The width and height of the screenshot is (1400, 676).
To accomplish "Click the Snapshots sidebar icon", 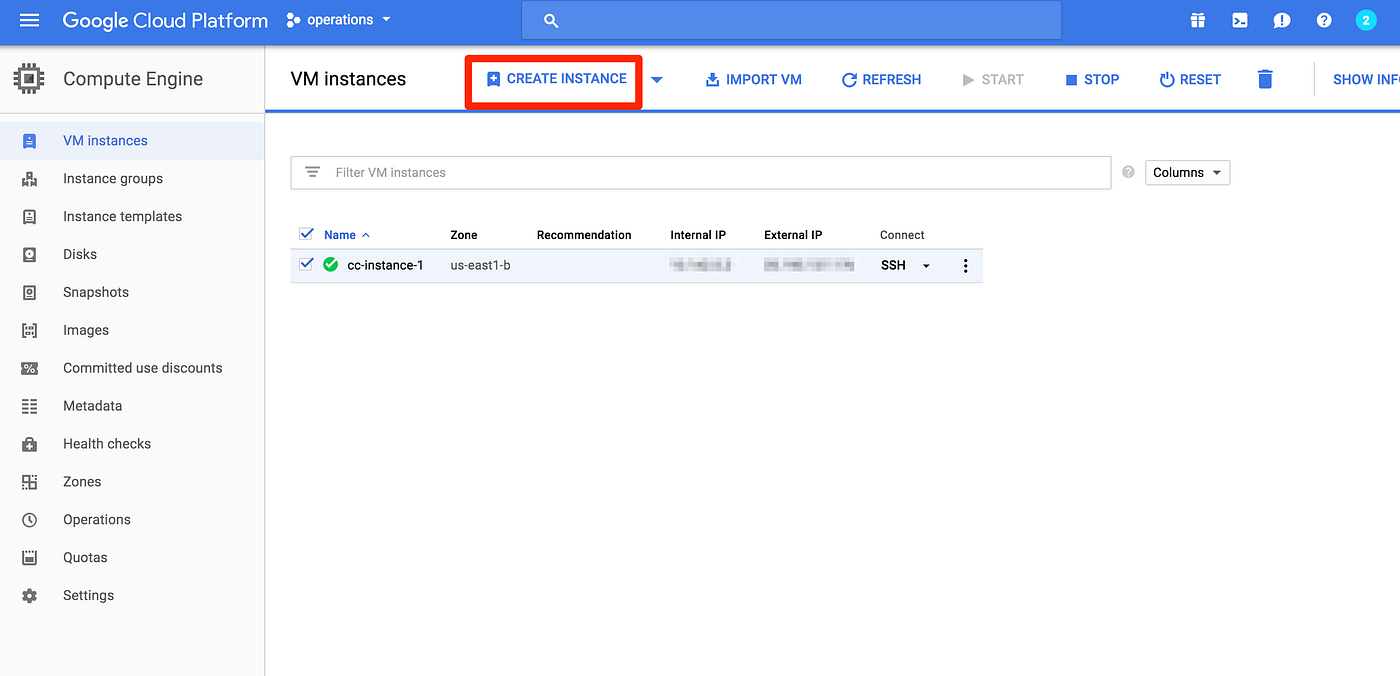I will [29, 293].
